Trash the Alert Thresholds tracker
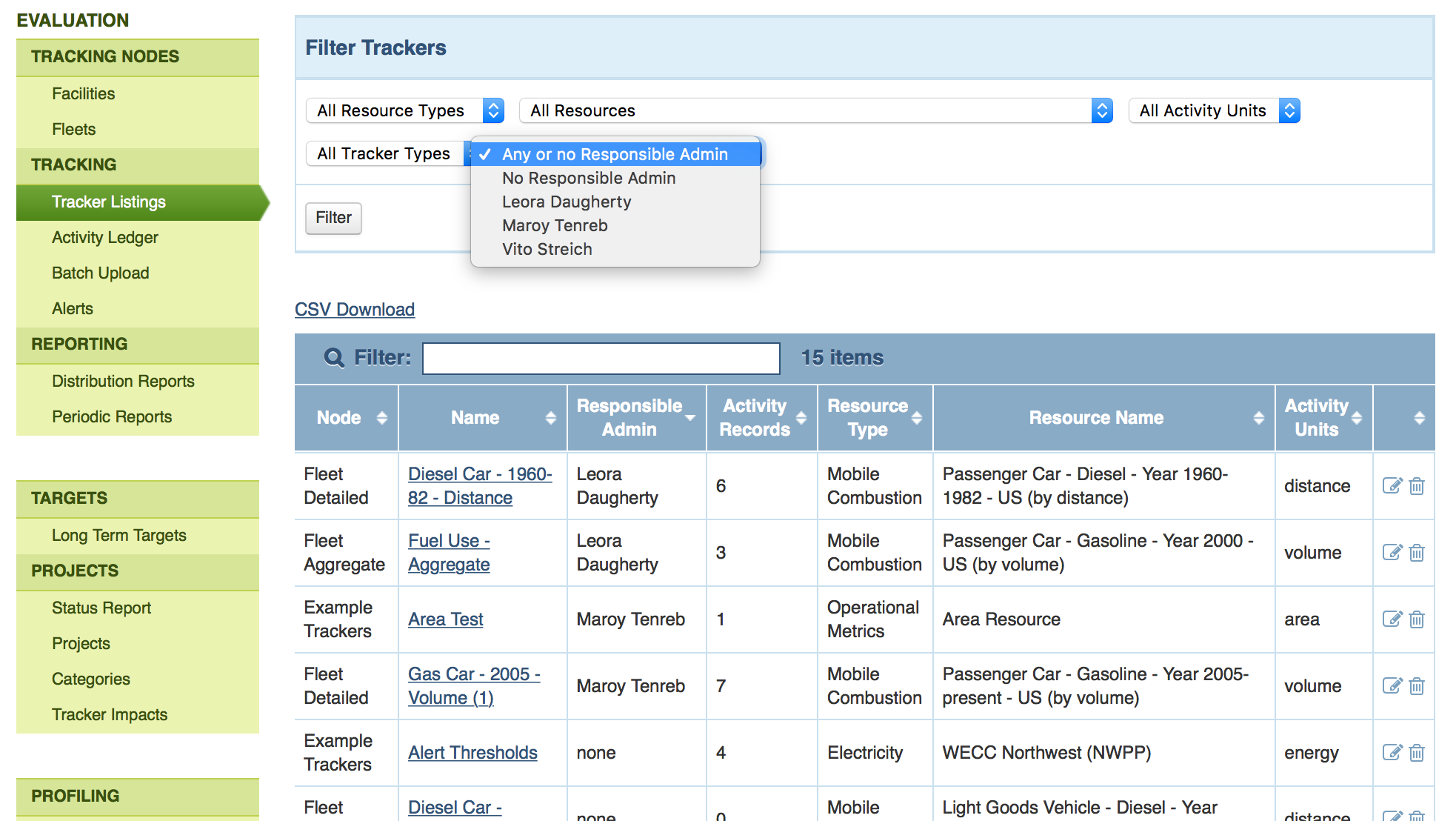 coord(1417,753)
